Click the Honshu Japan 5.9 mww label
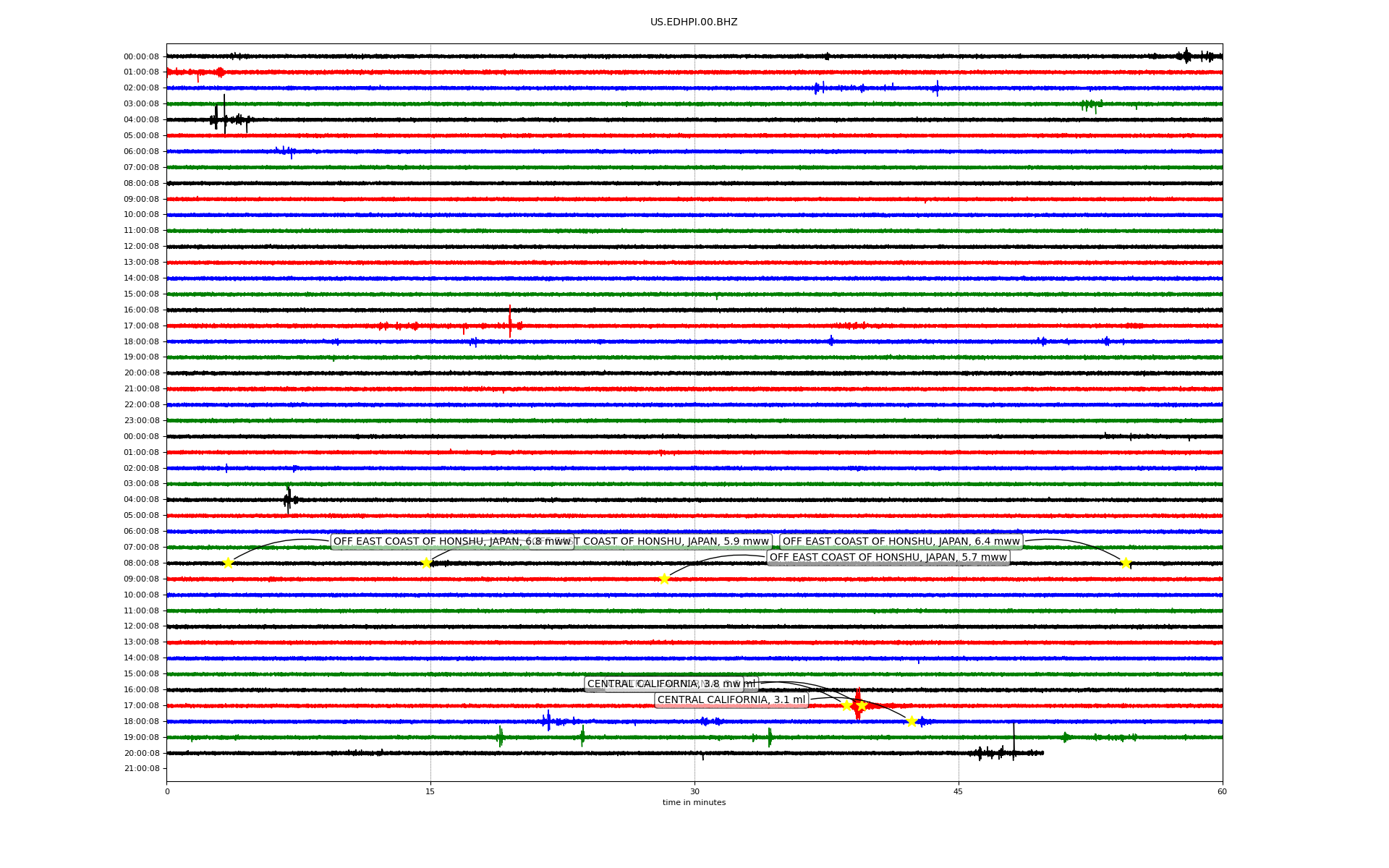 [673, 541]
